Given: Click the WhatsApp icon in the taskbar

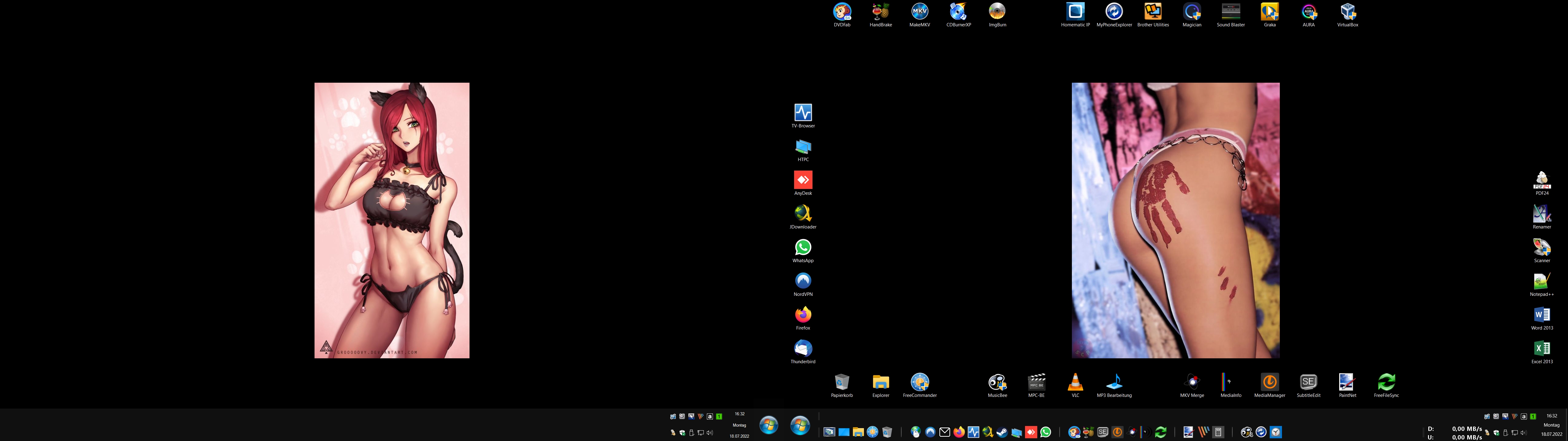Looking at the screenshot, I should pos(1046,432).
